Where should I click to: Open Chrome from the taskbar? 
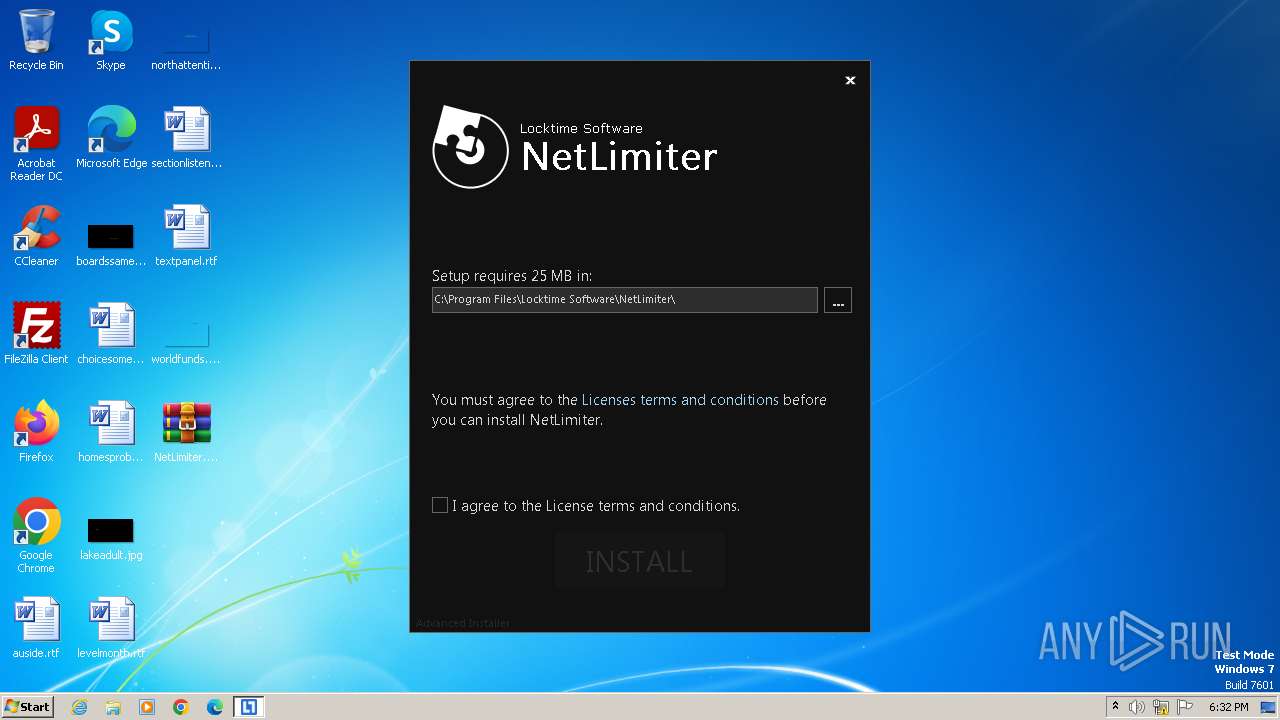[181, 707]
